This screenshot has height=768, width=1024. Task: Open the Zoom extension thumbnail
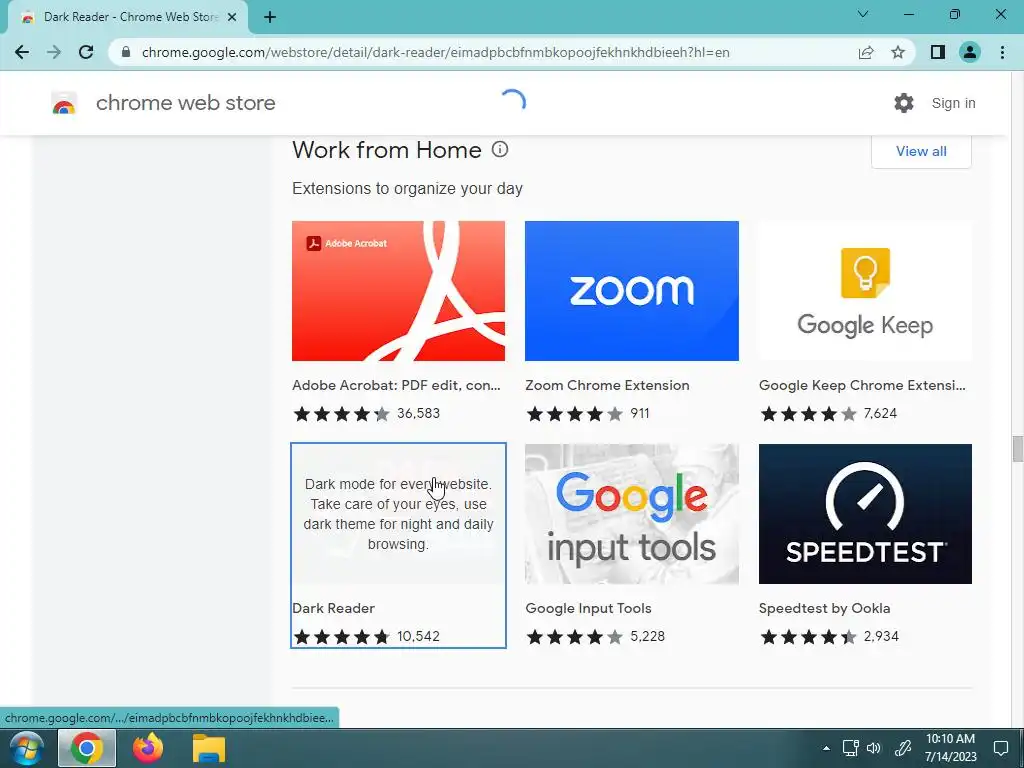[x=632, y=291]
